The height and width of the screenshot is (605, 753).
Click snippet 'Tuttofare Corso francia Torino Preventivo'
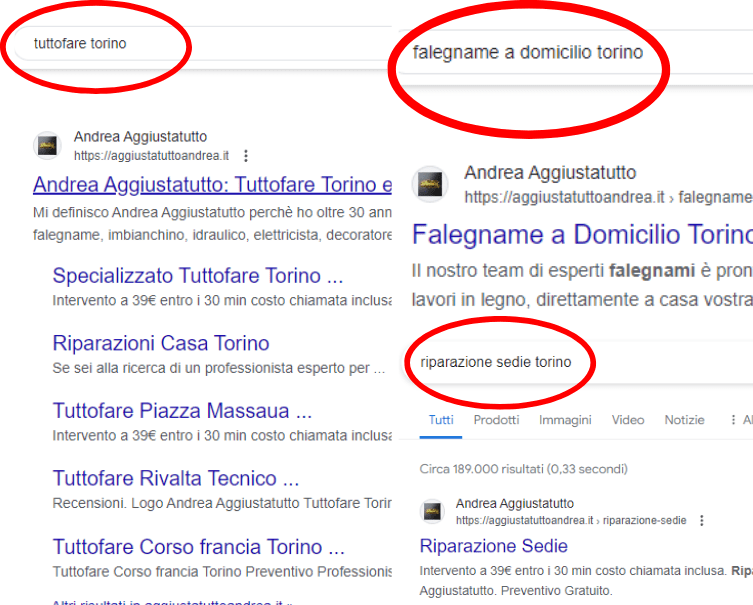[x=222, y=572]
